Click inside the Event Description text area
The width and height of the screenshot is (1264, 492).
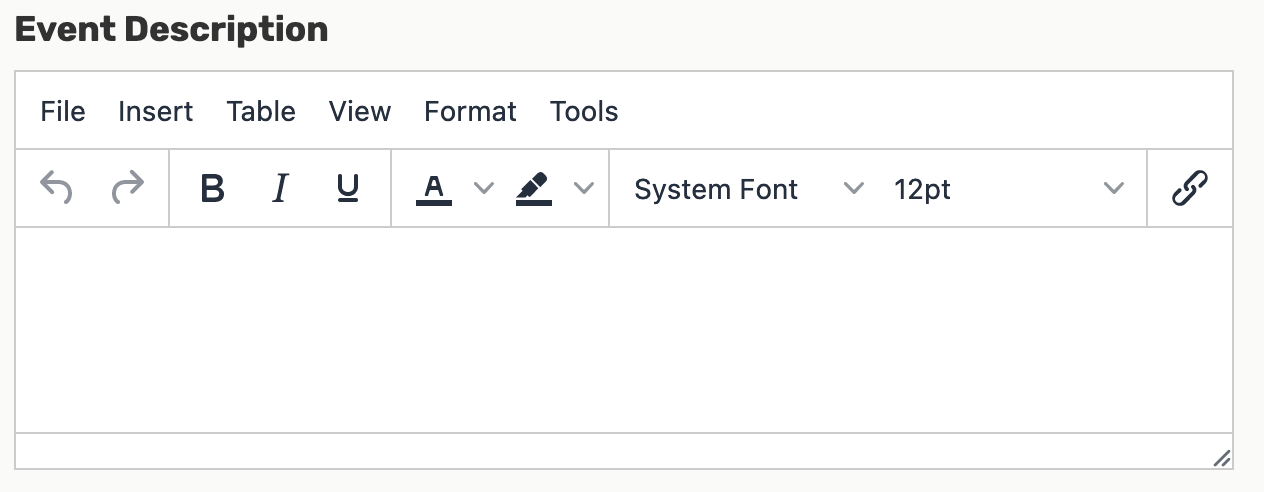pyautogui.click(x=624, y=330)
